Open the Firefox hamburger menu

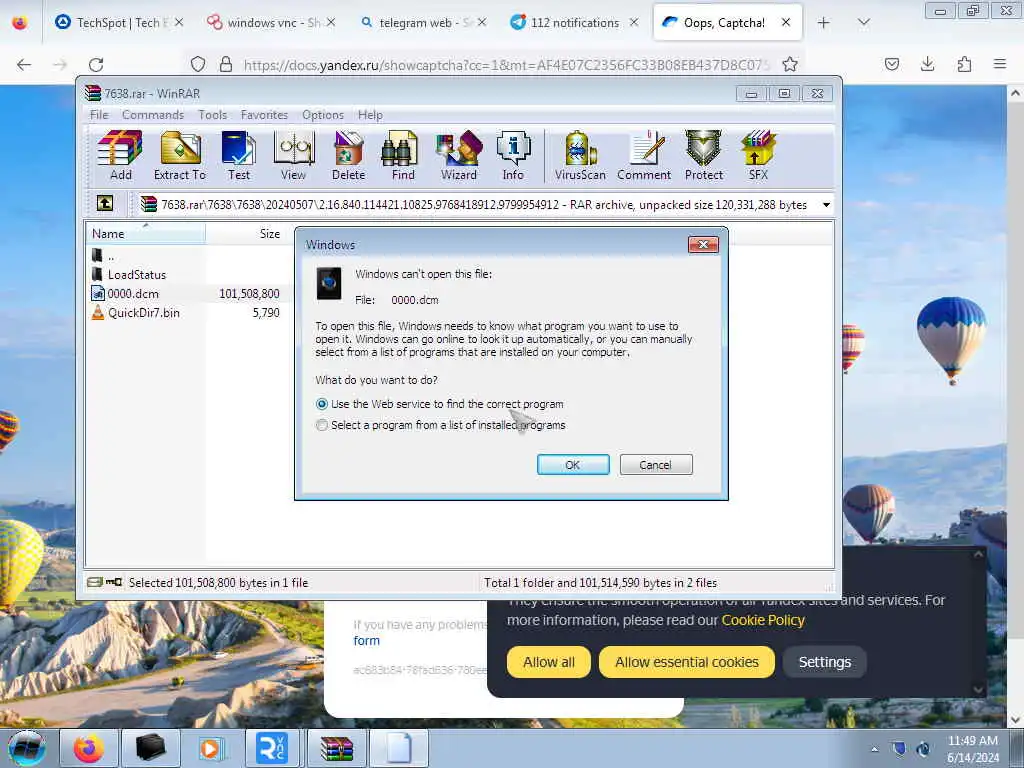click(999, 64)
